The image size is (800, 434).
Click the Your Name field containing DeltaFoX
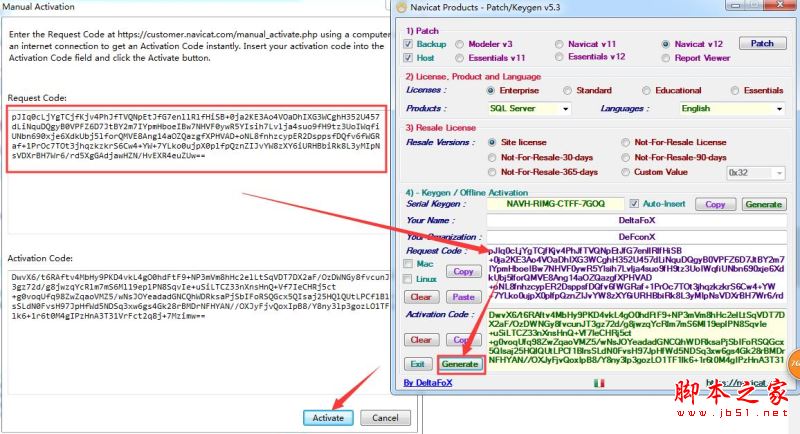[637, 220]
